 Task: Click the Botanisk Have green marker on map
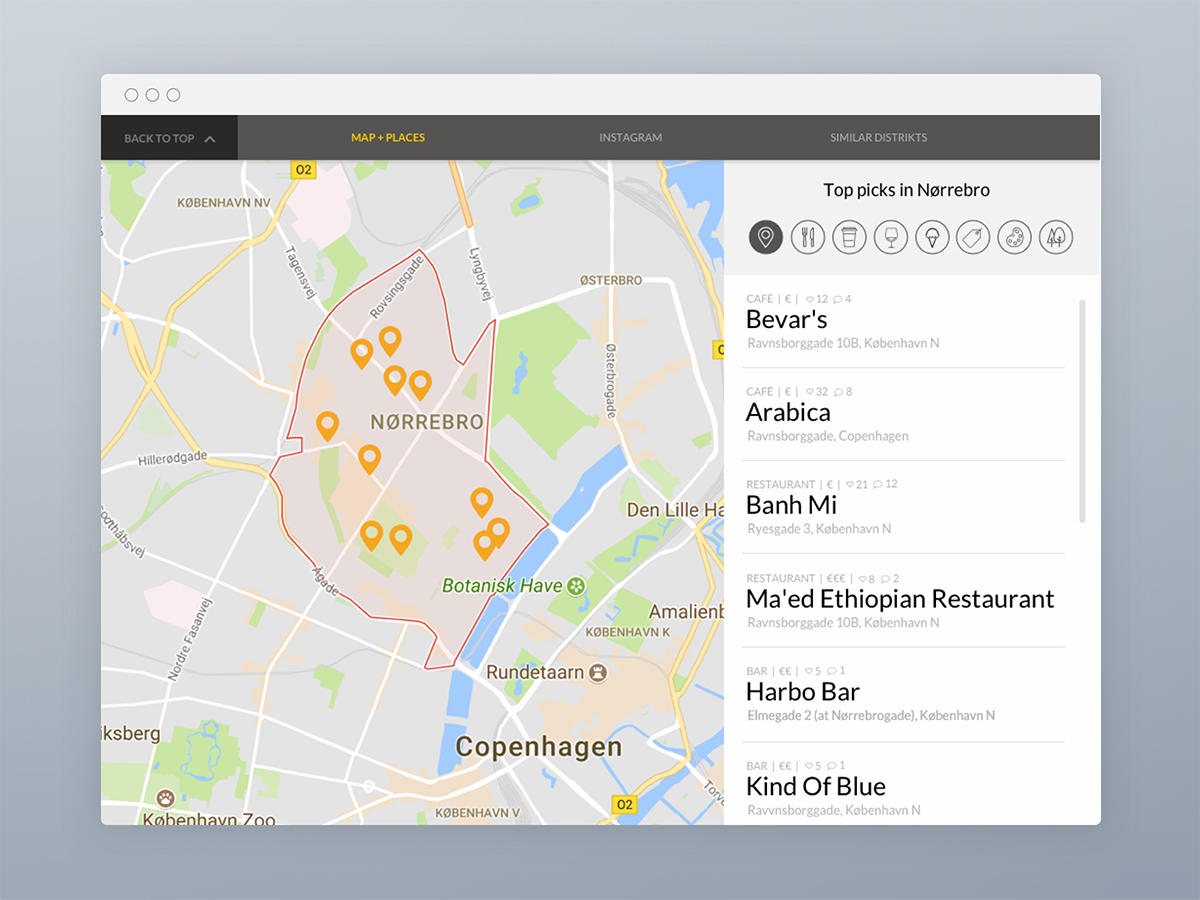pos(576,586)
